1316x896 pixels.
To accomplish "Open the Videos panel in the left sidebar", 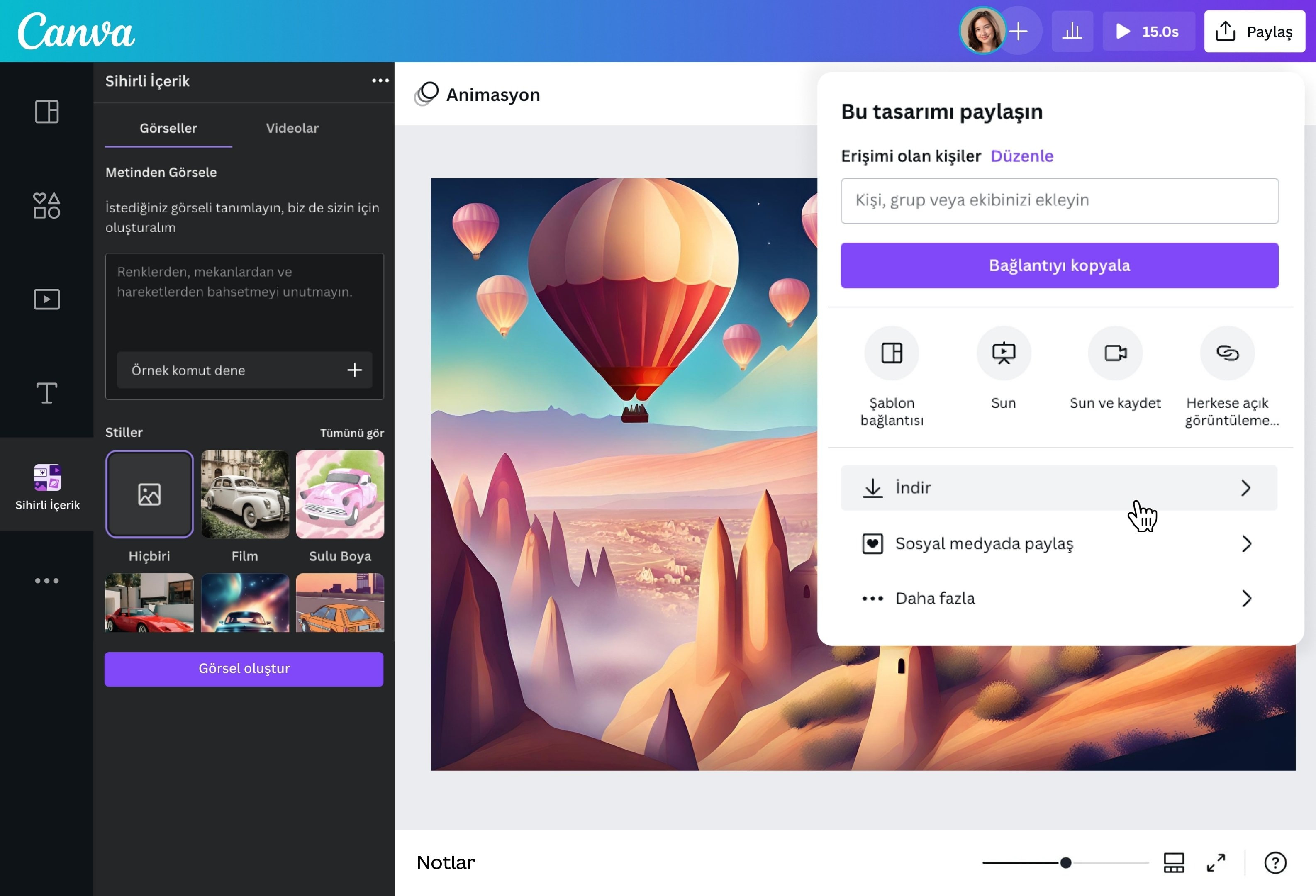I will [x=47, y=299].
